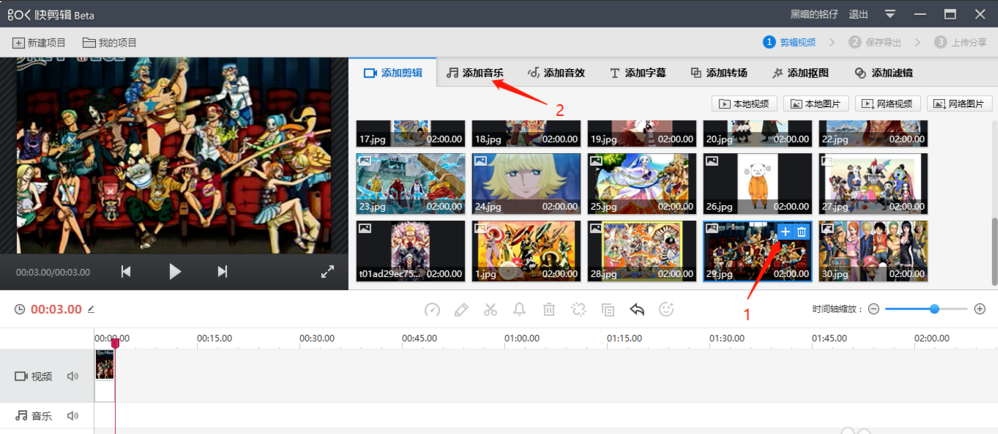
Task: Go to step 上传分享
Action: 960,43
